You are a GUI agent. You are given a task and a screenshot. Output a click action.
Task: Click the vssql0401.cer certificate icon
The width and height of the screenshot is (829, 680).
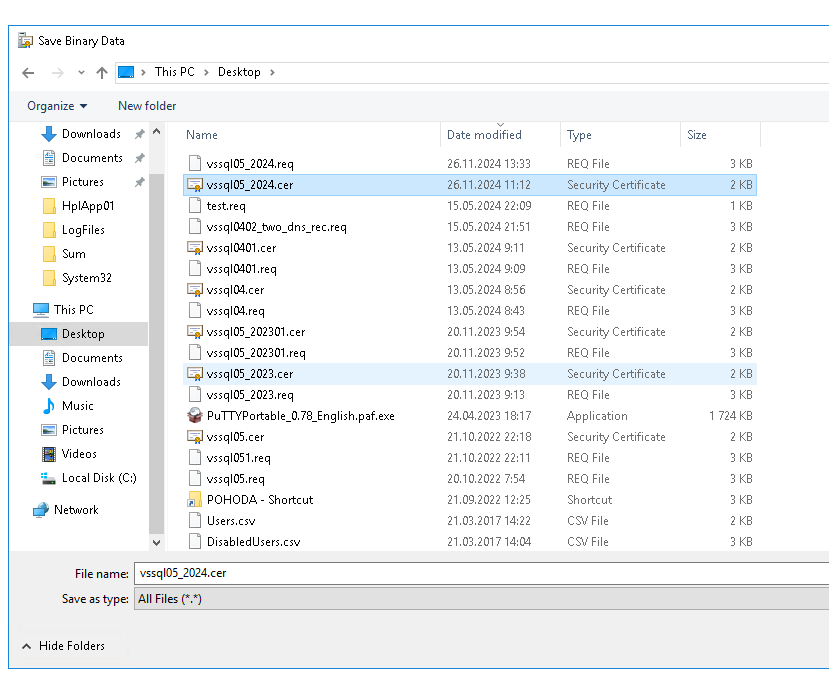[x=195, y=248]
